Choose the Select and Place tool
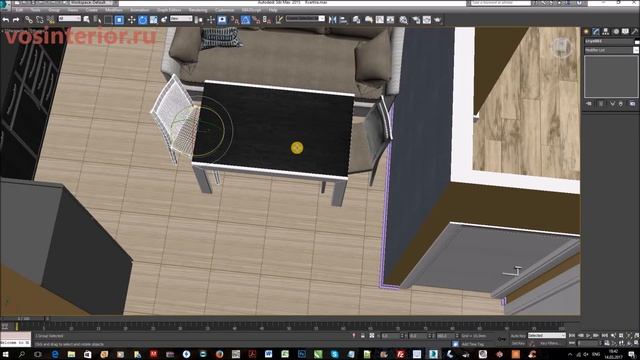The height and width of the screenshot is (360, 640). point(164,20)
